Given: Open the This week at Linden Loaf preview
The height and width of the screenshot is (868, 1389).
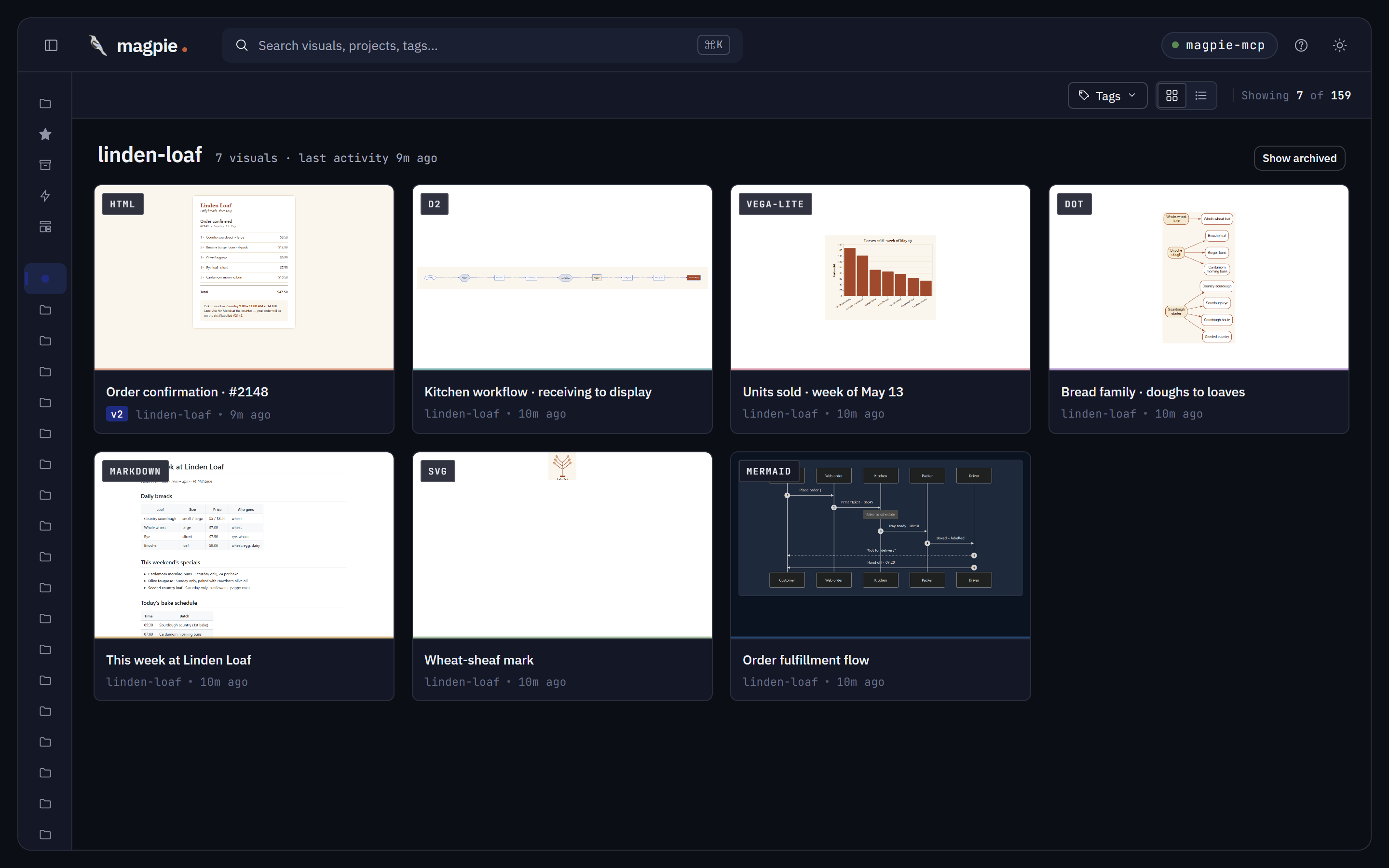Looking at the screenshot, I should tap(244, 545).
